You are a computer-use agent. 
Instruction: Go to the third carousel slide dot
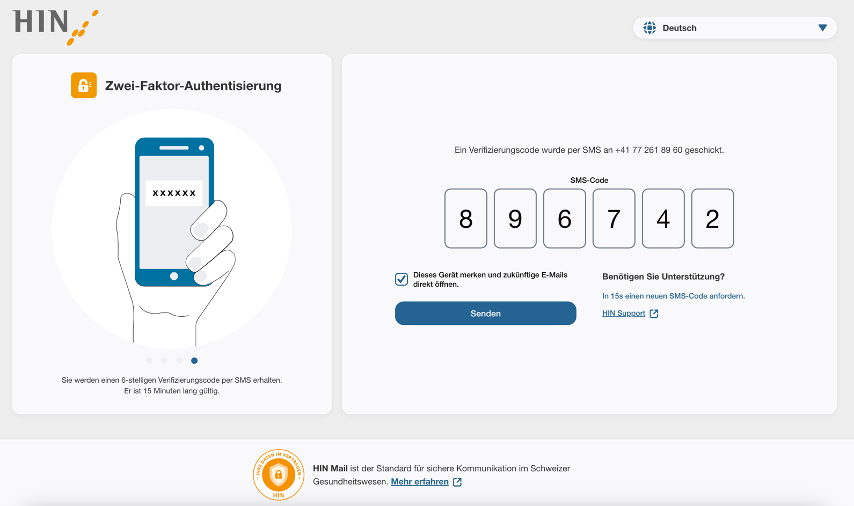coord(179,360)
